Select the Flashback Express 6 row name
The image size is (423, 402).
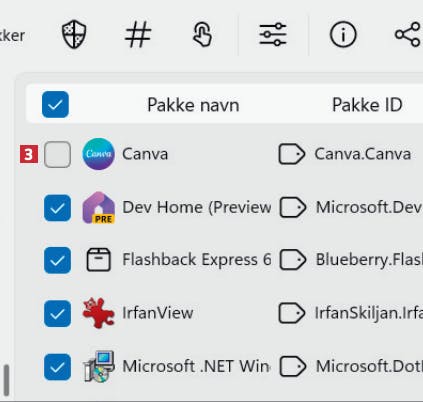point(197,259)
